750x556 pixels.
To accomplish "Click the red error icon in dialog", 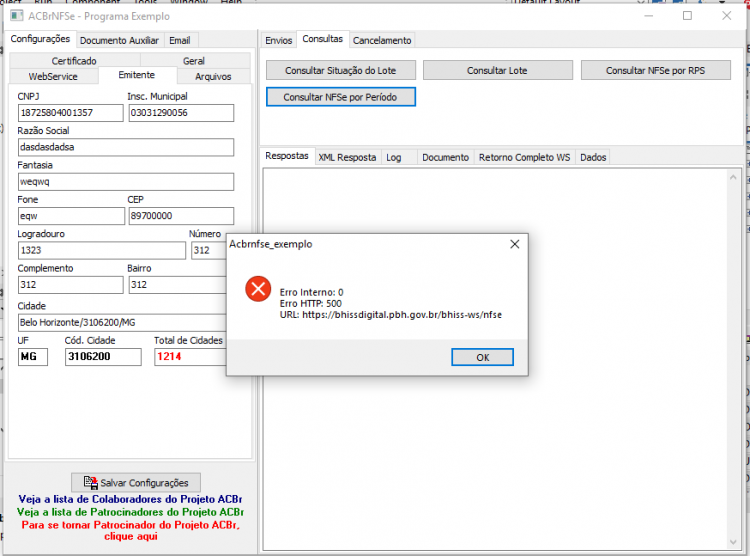I will click(x=258, y=289).
